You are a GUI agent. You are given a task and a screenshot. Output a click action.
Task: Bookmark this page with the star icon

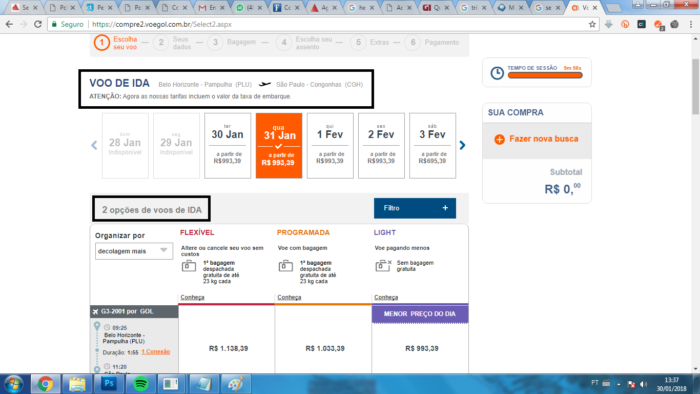click(x=592, y=25)
